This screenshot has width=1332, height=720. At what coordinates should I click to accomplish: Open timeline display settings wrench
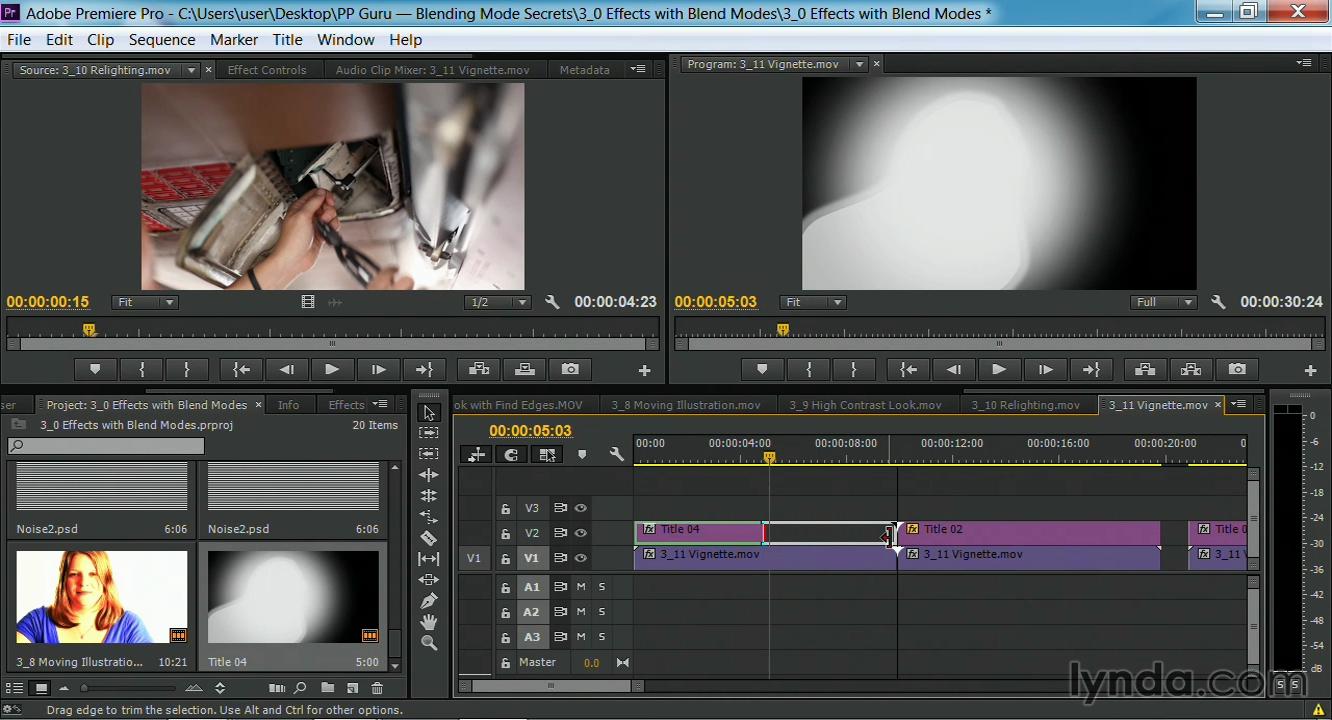click(616, 455)
